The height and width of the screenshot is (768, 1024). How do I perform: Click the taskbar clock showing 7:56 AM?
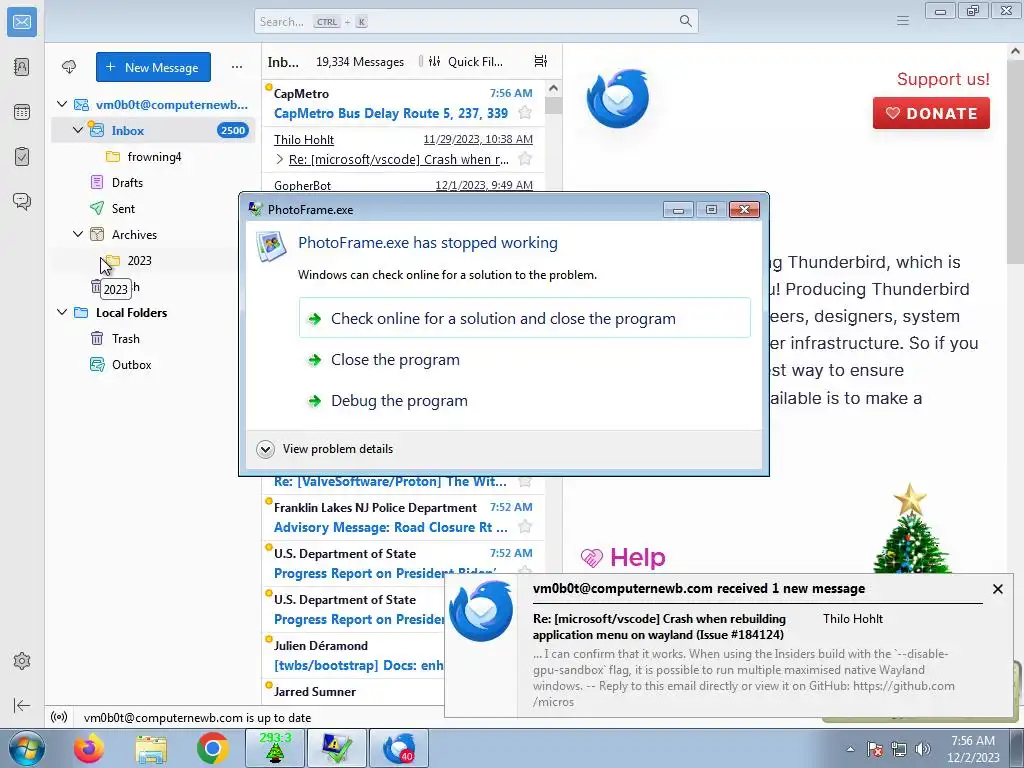[x=973, y=748]
